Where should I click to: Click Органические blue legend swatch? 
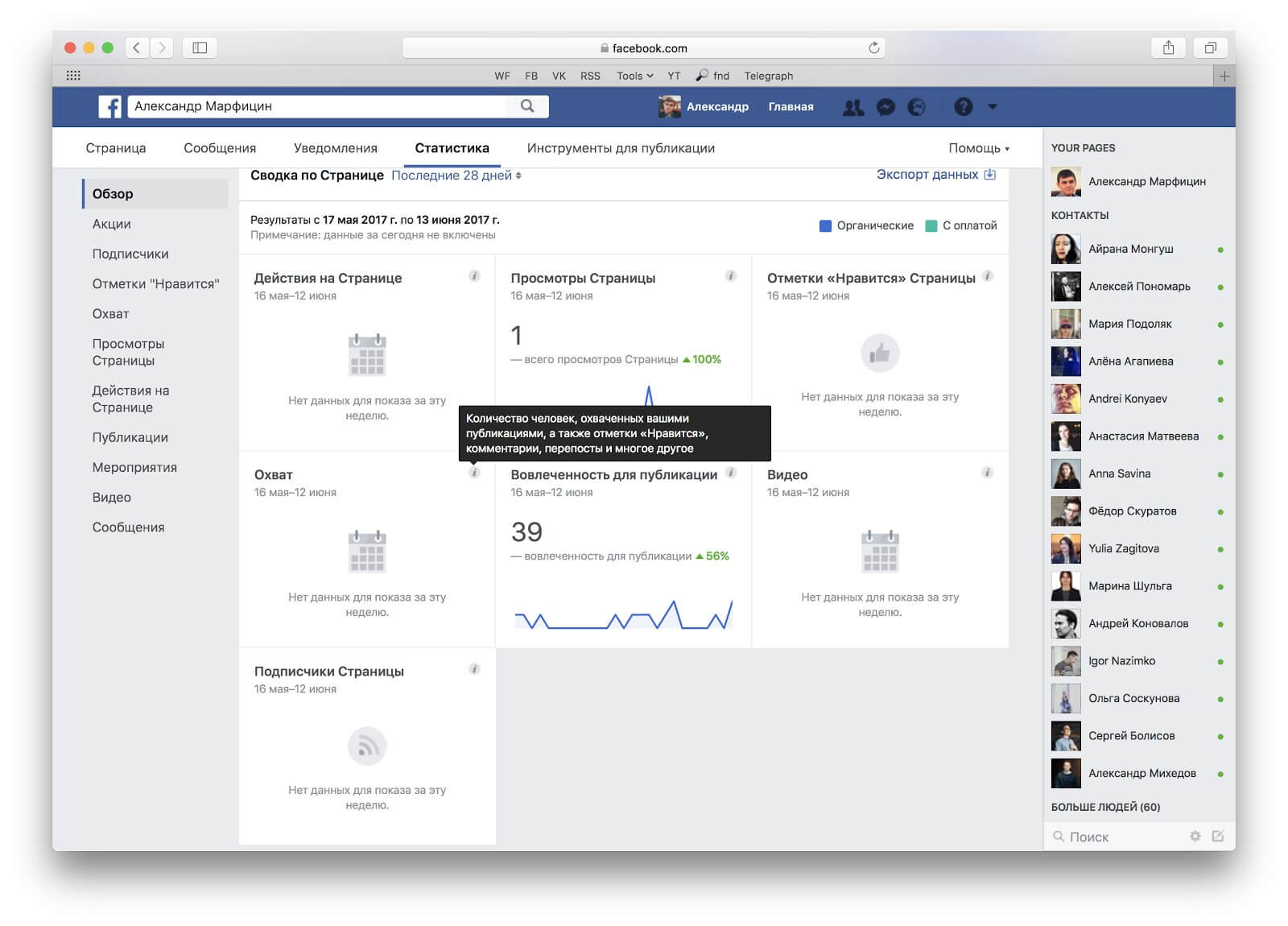pos(825,225)
